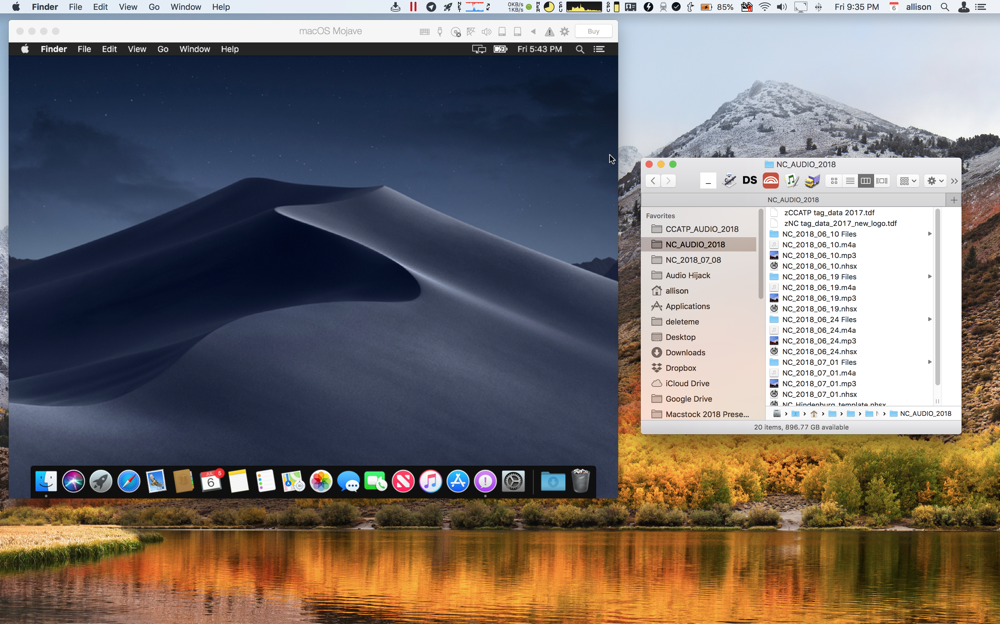Select Audio Hijack in Finder sidebar
Image resolution: width=1000 pixels, height=624 pixels.
(688, 276)
